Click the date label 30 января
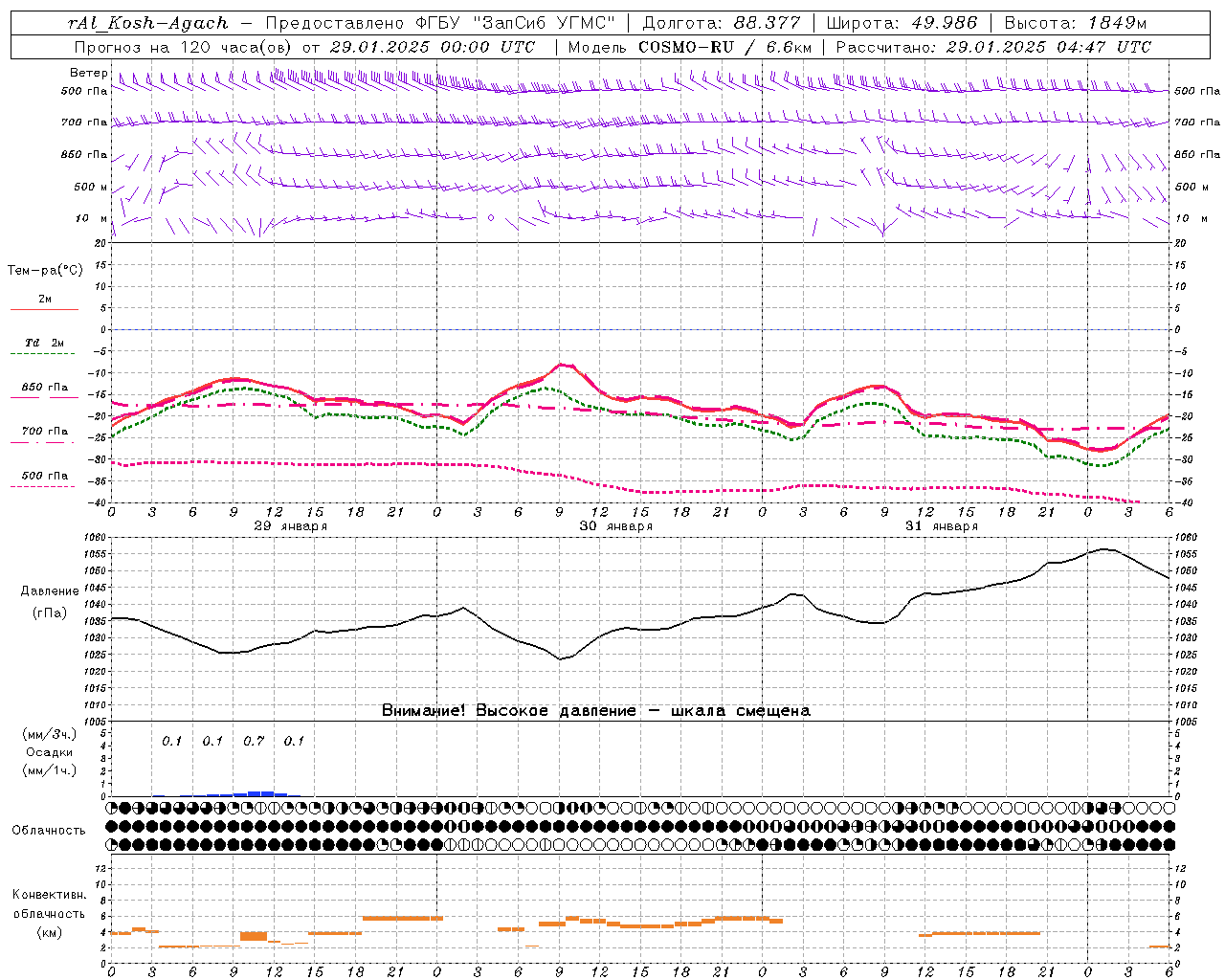 click(x=615, y=526)
